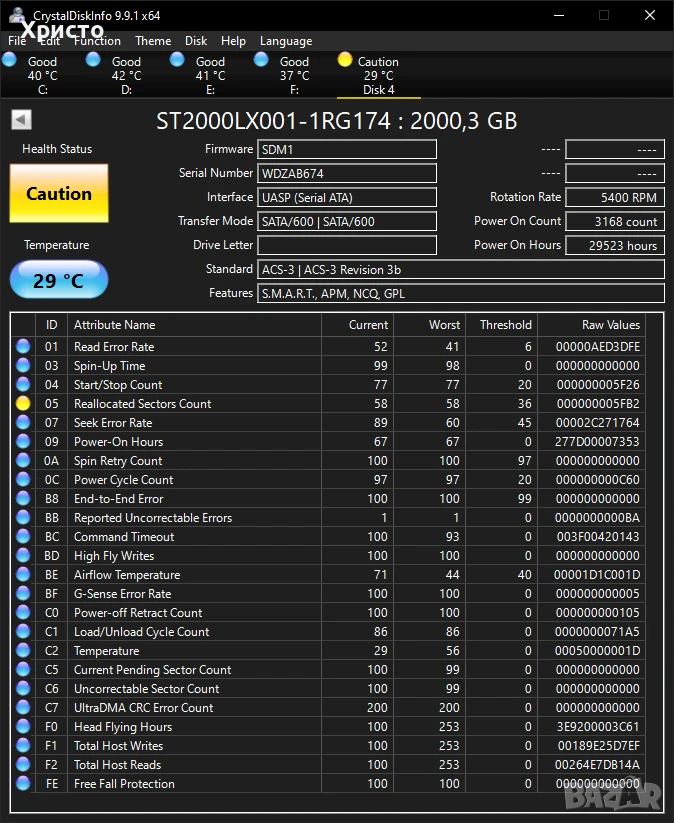The image size is (674, 823).
Task: Switch to disk F: Good 37 °C
Action: (x=294, y=75)
